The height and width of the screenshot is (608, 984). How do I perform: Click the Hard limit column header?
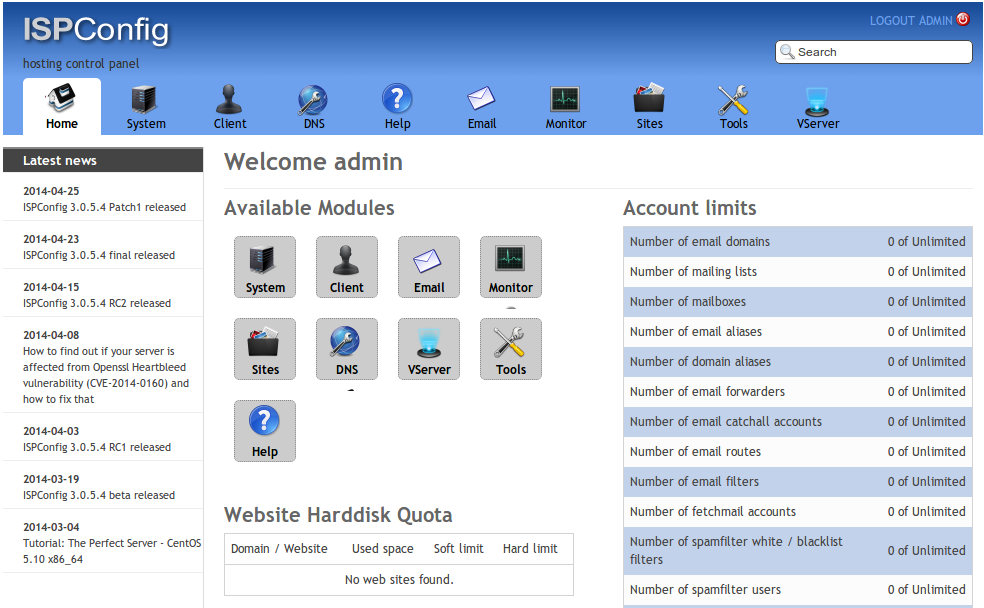click(x=530, y=548)
